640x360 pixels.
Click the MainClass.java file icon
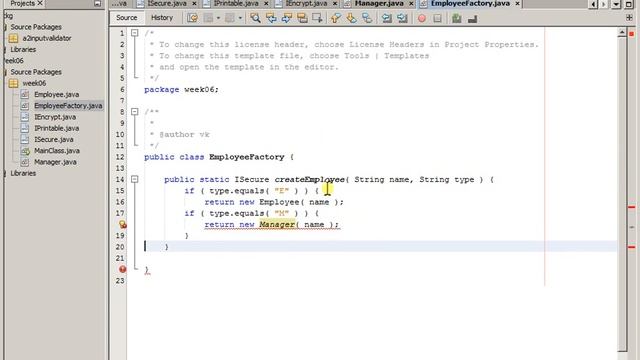(25, 151)
